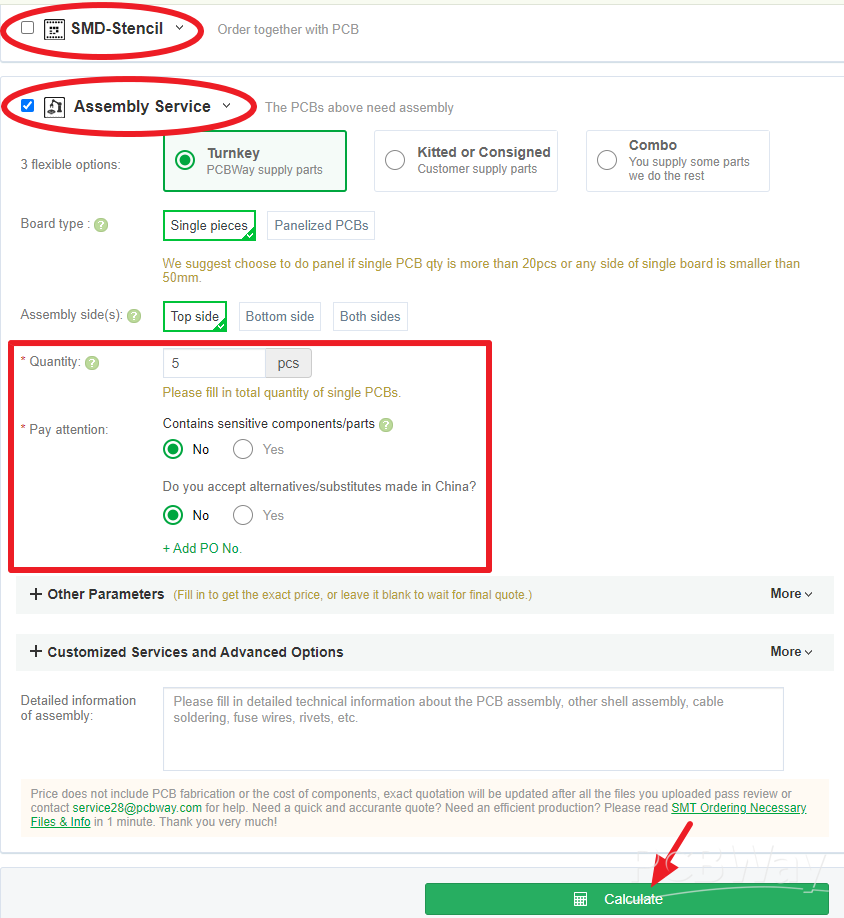Collapse Assembly Service with its chevron
This screenshot has height=918, width=844.
227,106
